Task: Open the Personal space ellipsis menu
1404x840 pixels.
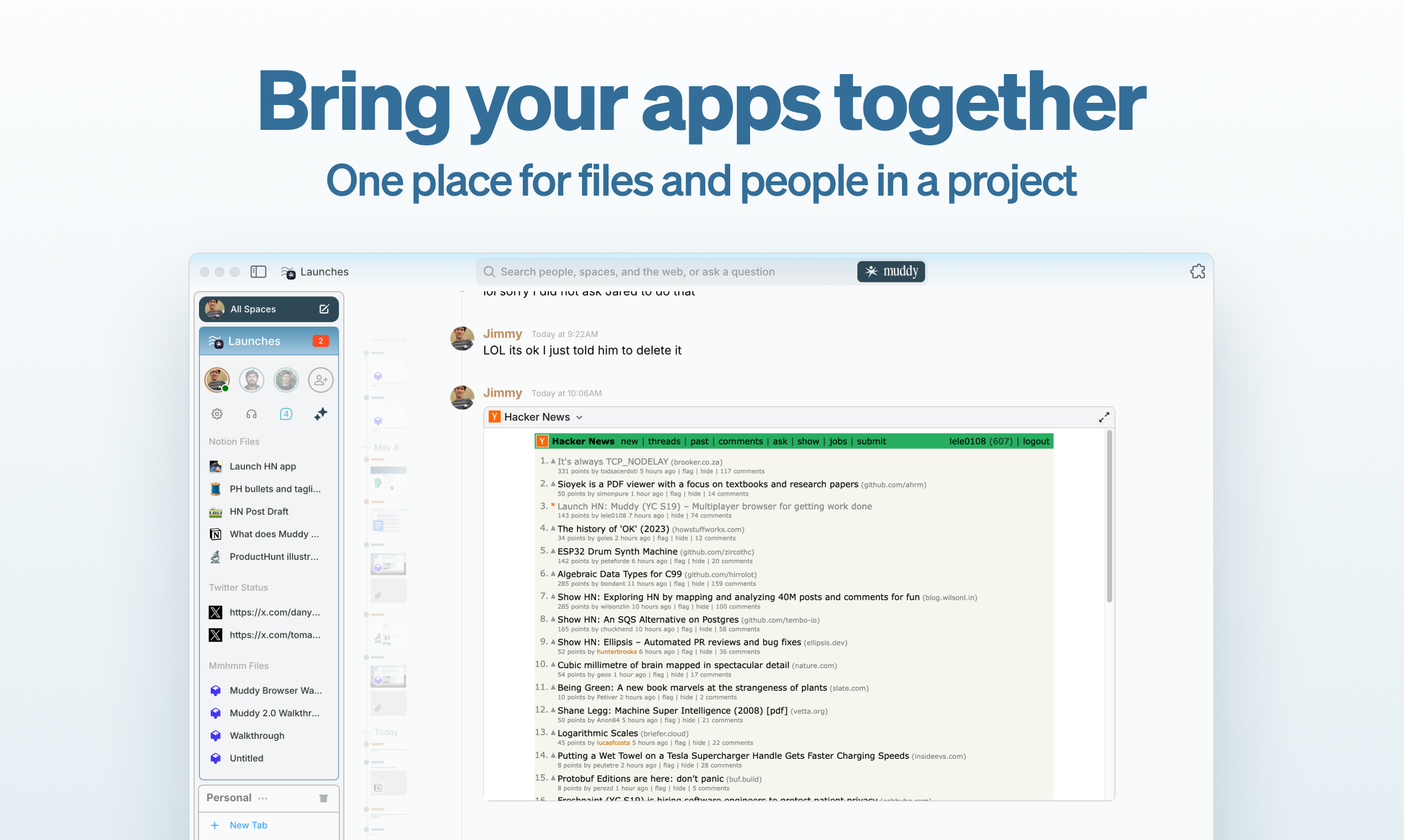Action: coord(263,798)
